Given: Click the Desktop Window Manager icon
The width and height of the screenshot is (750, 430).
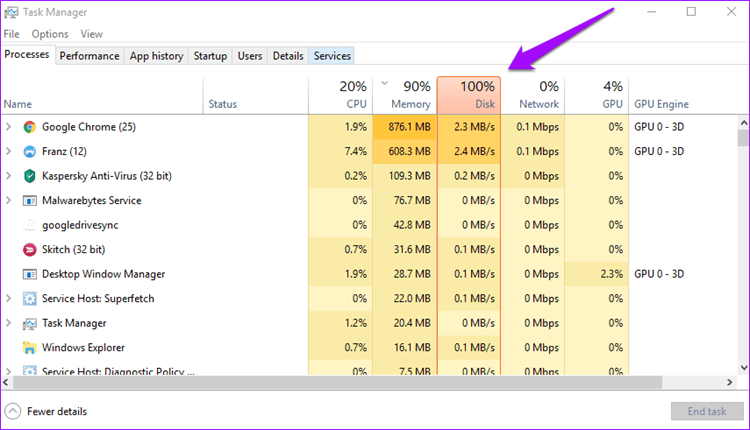Looking at the screenshot, I should click(x=30, y=275).
